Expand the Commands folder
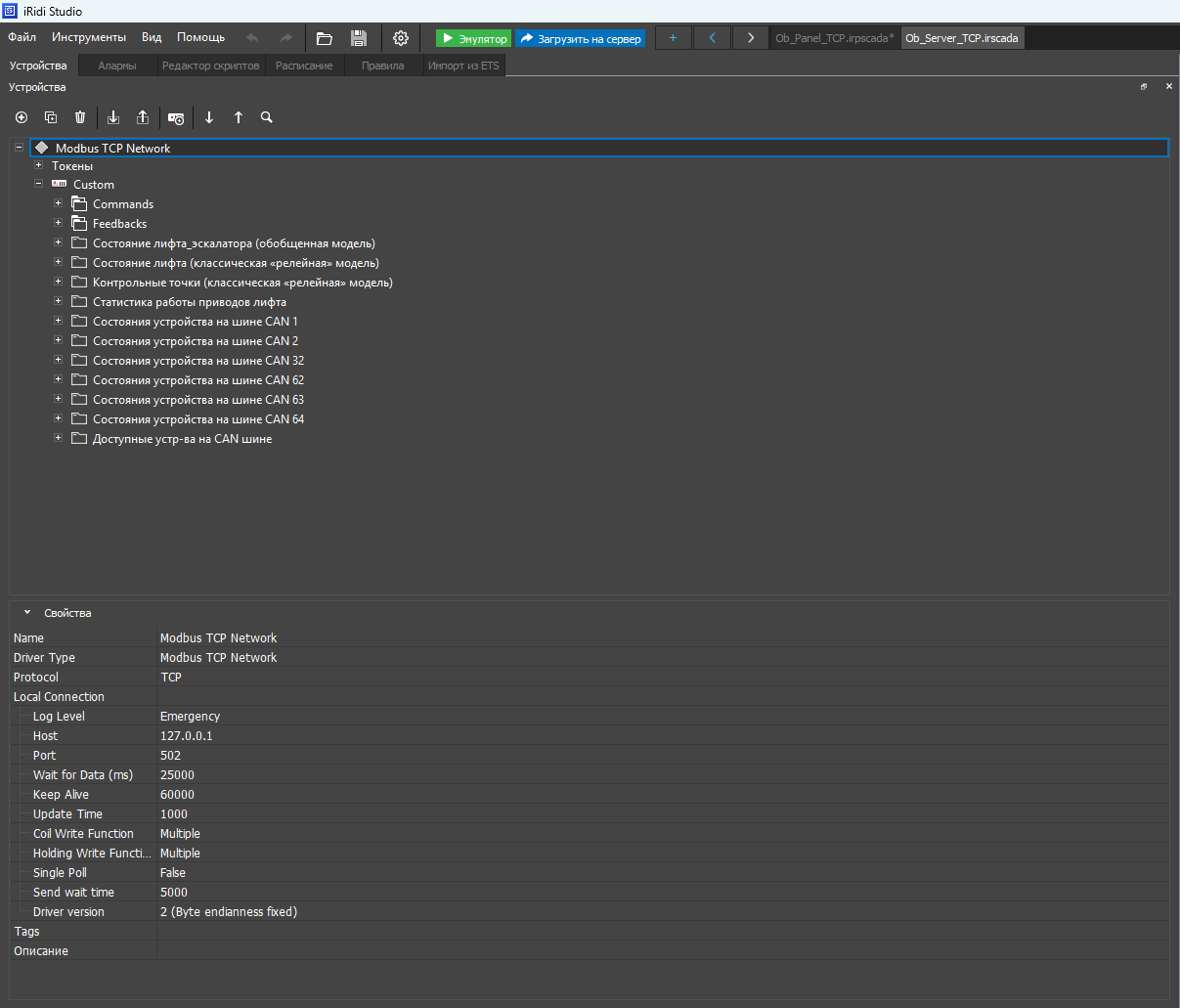Image resolution: width=1180 pixels, height=1008 pixels. pos(58,203)
